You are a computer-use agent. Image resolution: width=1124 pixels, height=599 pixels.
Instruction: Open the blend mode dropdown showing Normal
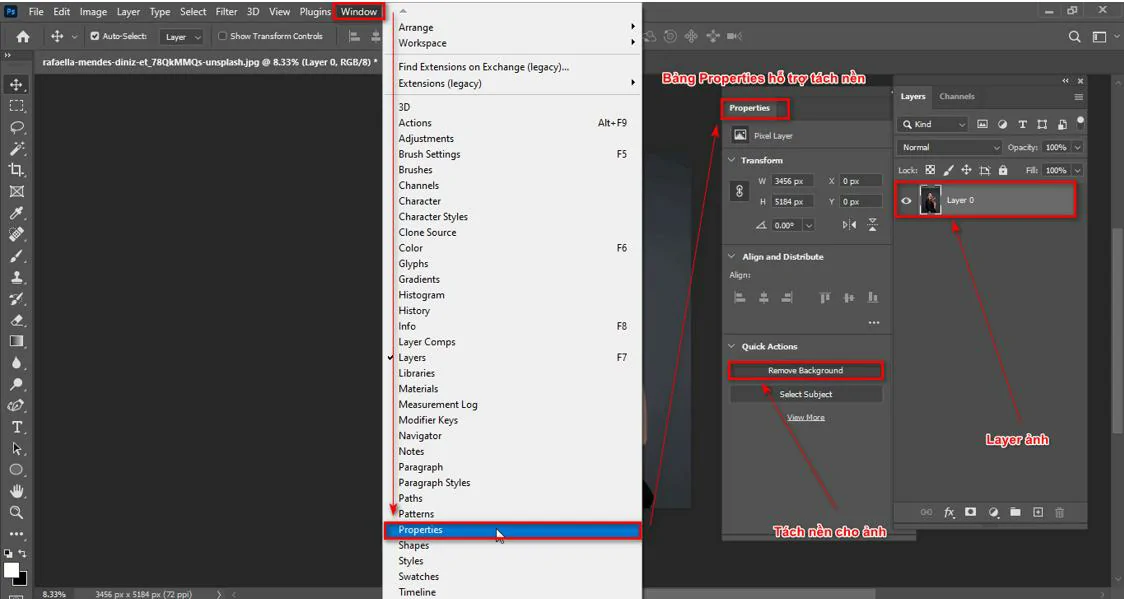(948, 147)
